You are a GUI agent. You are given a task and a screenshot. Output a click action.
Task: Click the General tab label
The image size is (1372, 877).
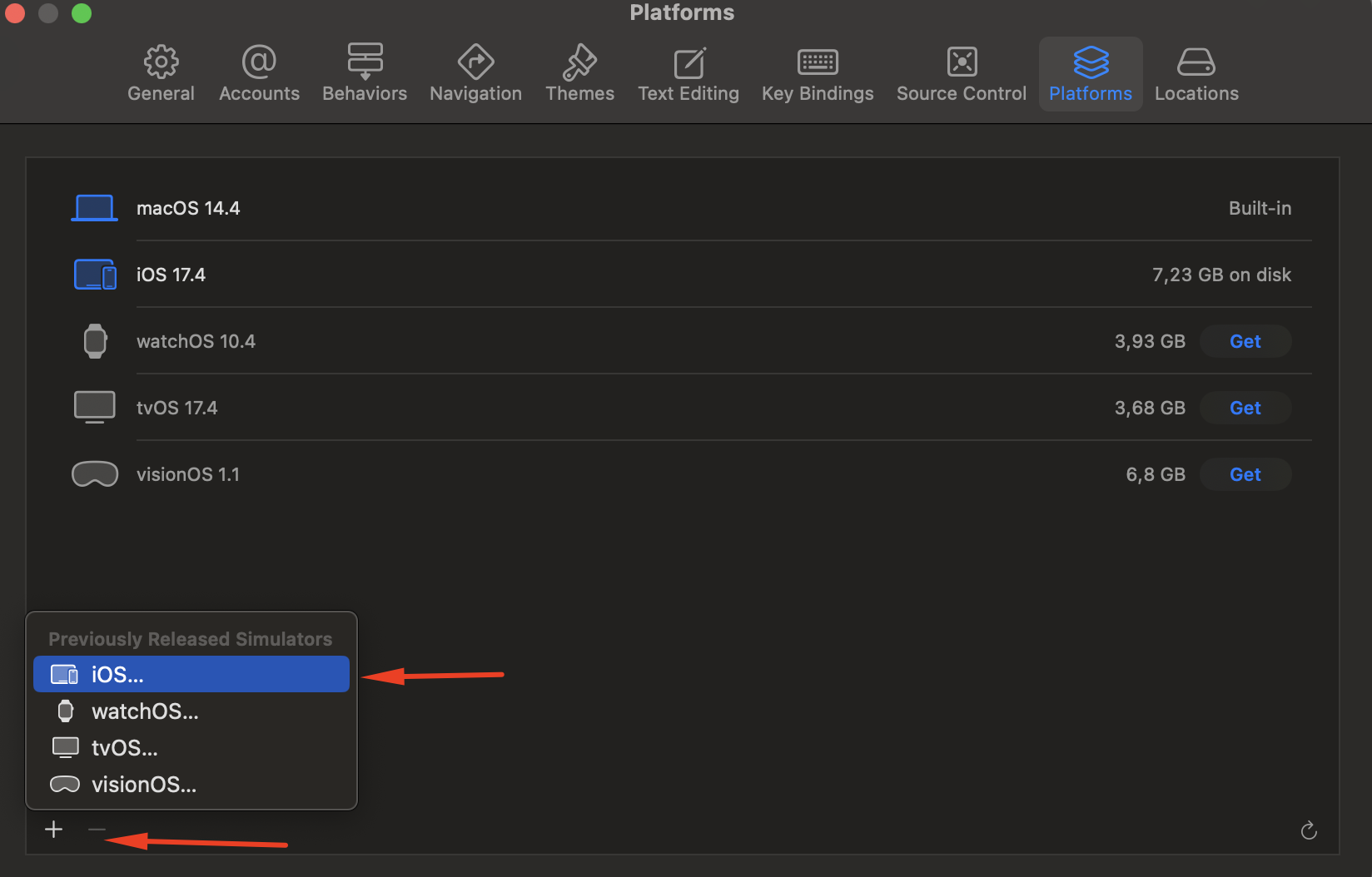161,93
